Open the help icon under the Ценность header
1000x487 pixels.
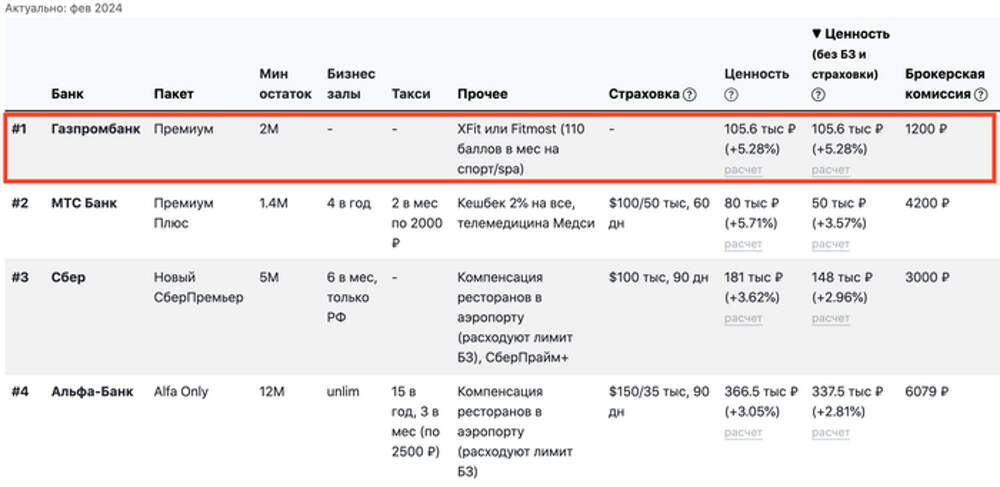click(731, 95)
